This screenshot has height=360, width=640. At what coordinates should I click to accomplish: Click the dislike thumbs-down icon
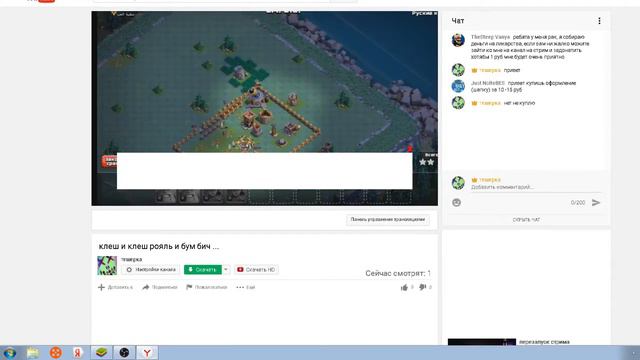point(423,287)
